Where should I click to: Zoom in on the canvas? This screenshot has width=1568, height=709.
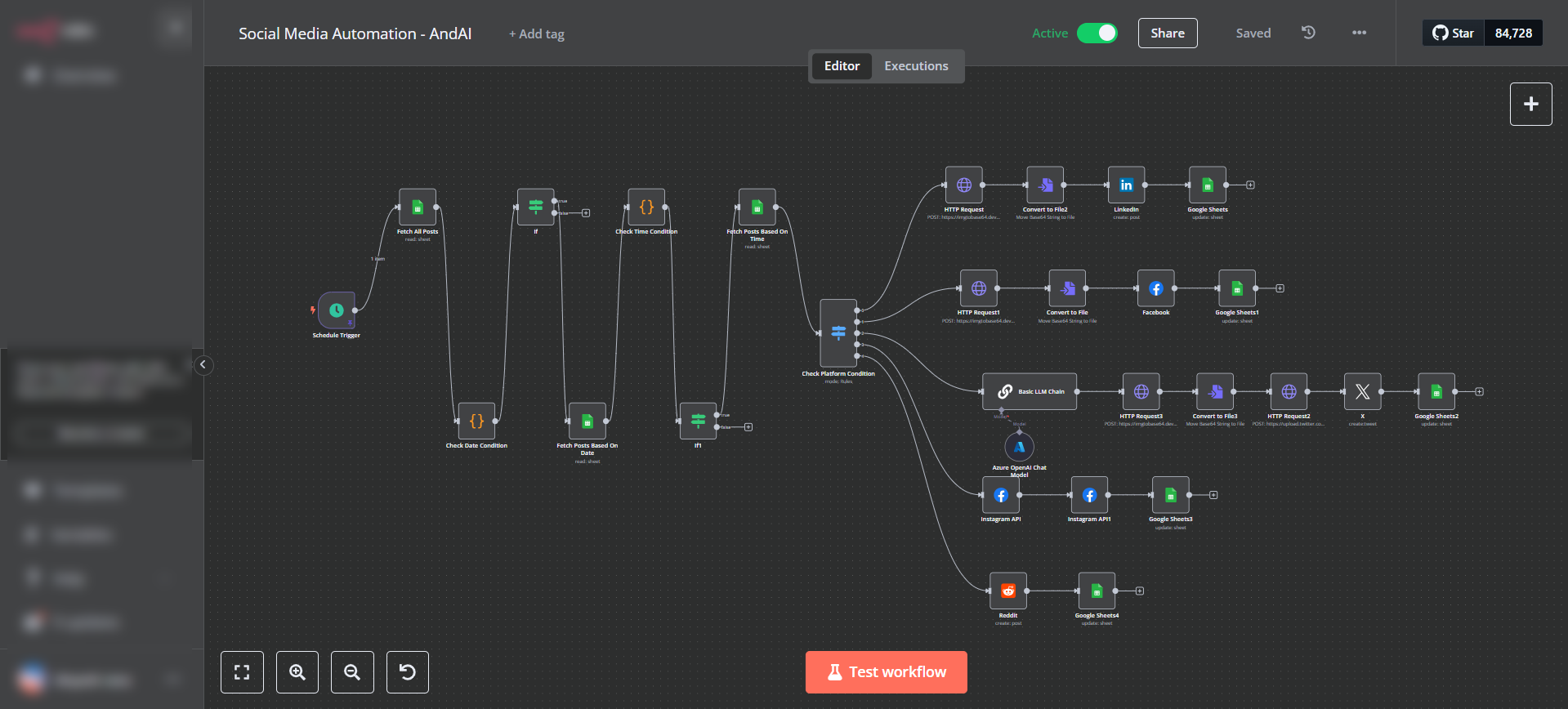click(x=297, y=672)
